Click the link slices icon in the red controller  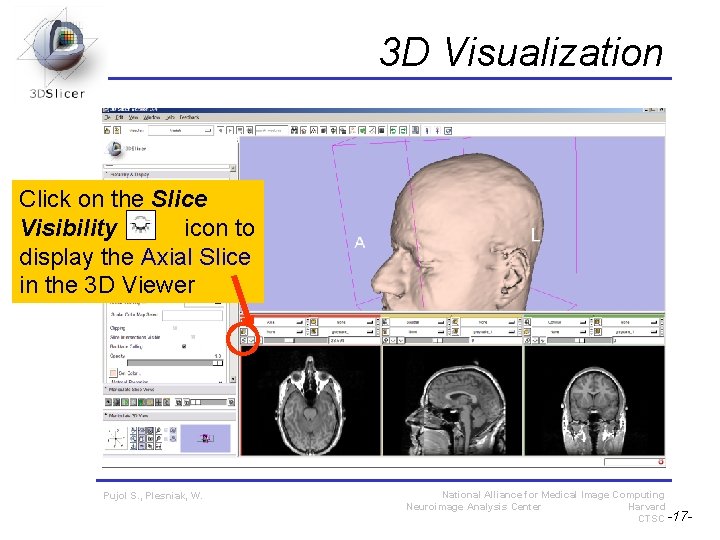click(244, 340)
